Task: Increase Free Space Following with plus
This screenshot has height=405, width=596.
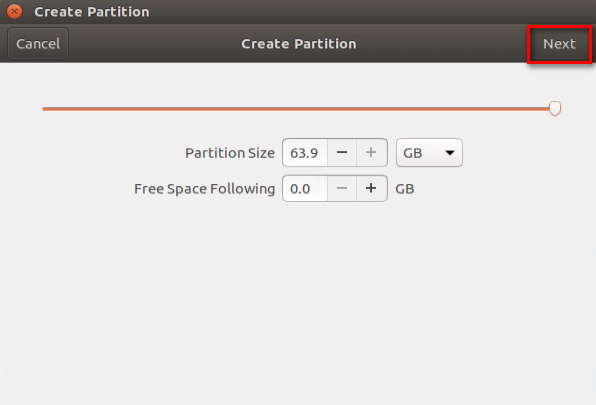Action: [x=371, y=188]
